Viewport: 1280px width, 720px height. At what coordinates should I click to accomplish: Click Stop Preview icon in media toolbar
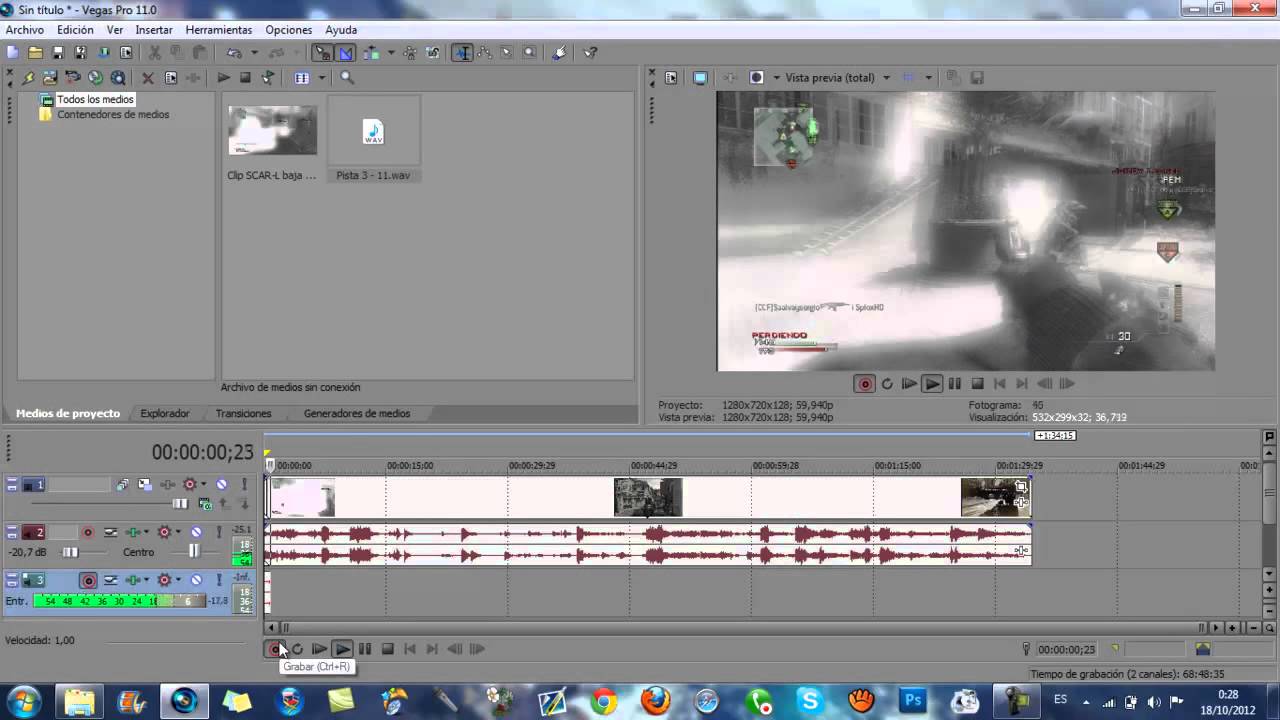245,77
